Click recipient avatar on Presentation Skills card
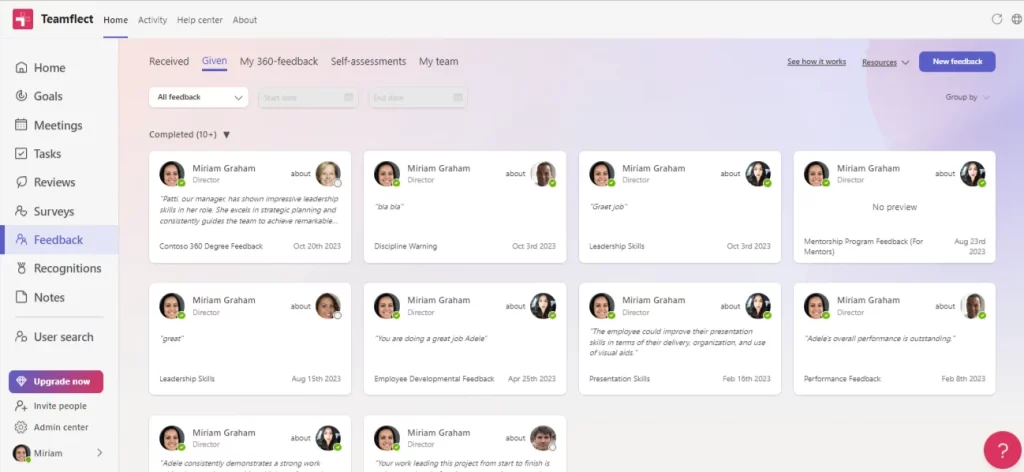Screen dimensions: 1024x472 (x=758, y=306)
